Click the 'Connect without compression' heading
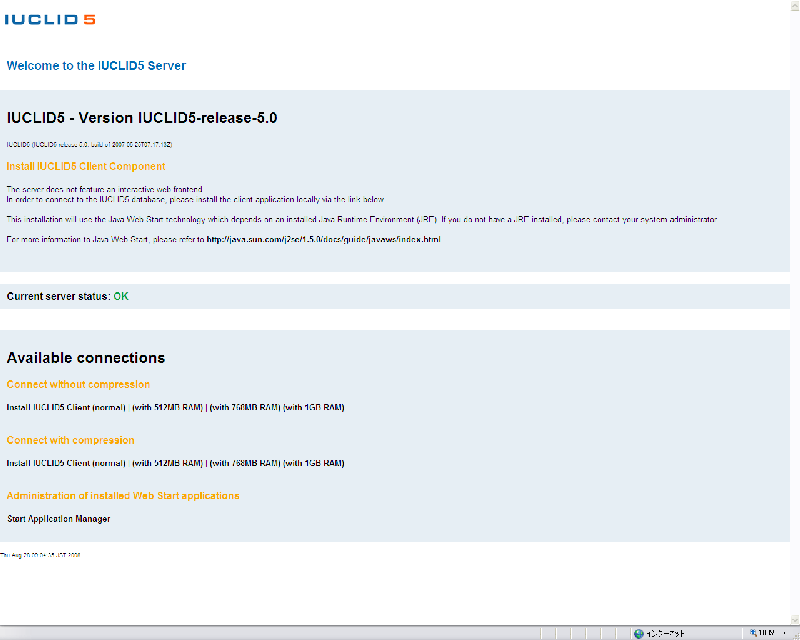The image size is (800, 640). pos(78,384)
